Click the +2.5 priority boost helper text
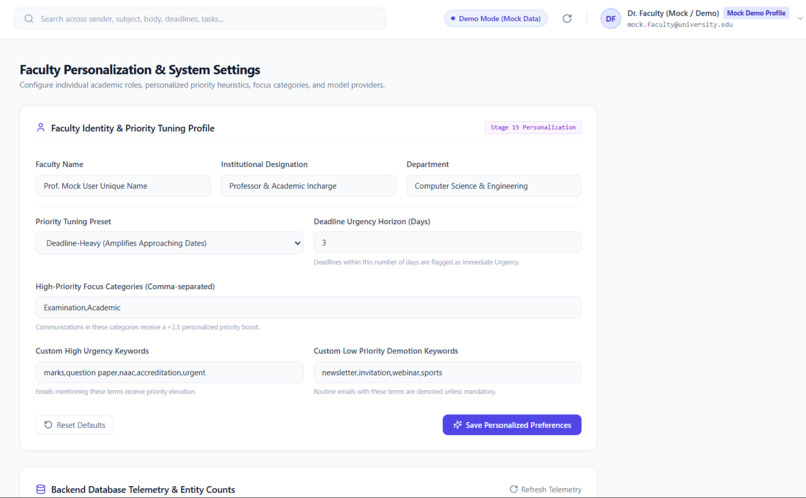806x498 pixels. tap(148, 327)
